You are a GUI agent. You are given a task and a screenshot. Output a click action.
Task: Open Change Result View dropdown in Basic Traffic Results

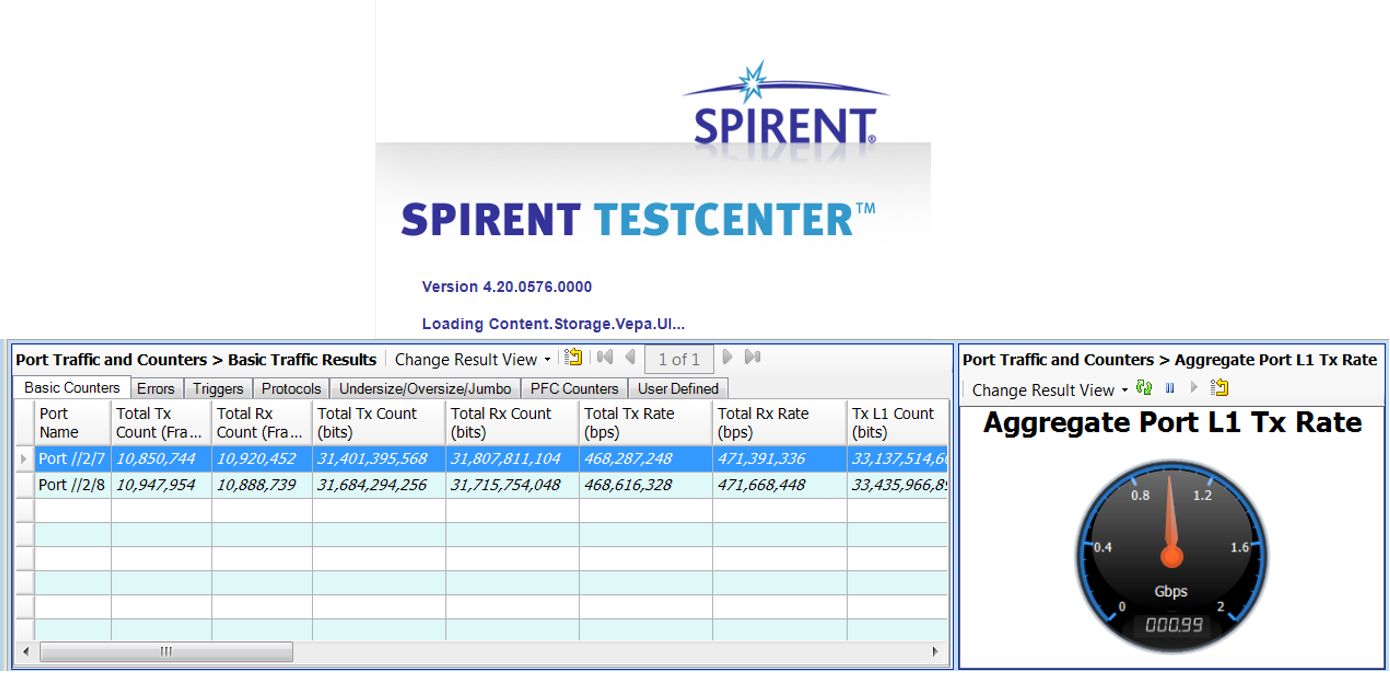point(473,359)
